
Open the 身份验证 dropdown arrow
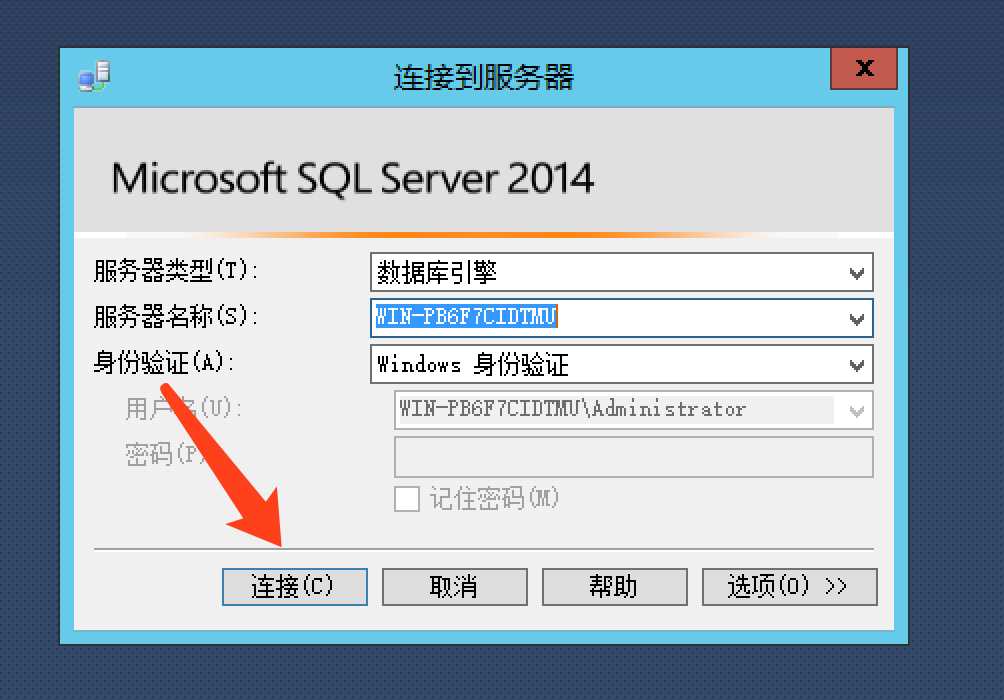(x=857, y=365)
